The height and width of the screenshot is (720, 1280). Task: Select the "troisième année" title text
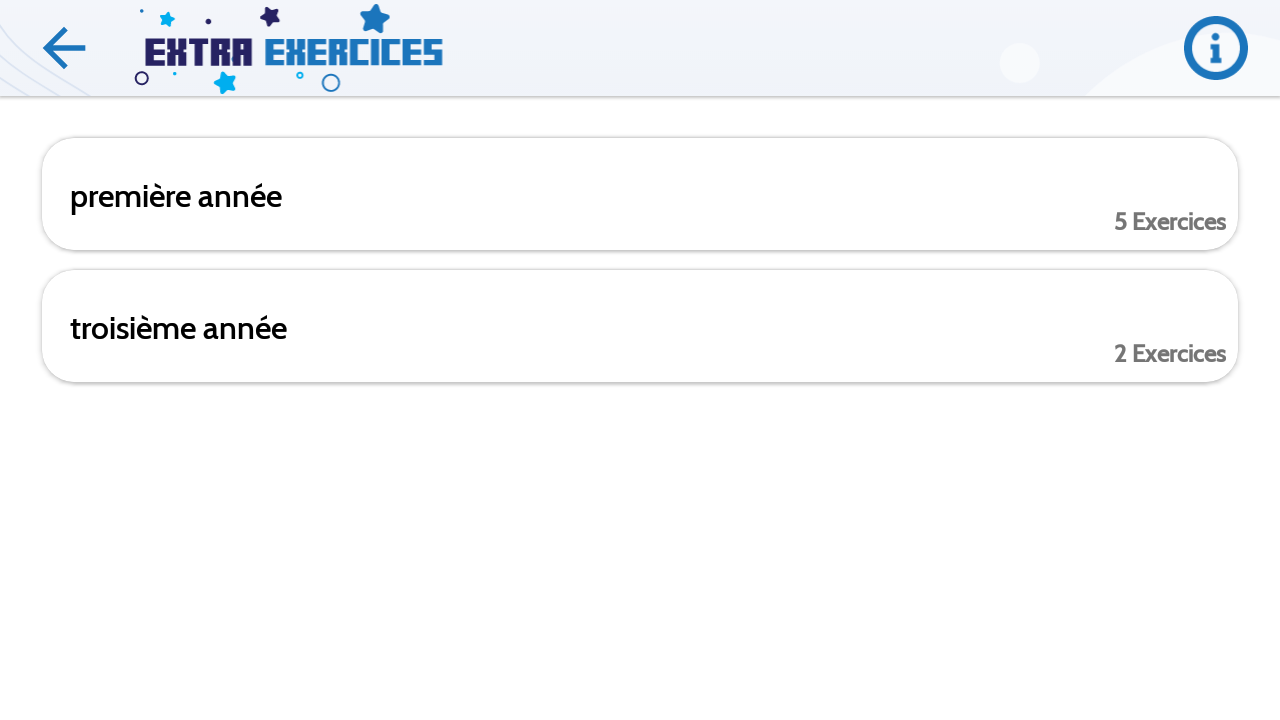(x=178, y=329)
